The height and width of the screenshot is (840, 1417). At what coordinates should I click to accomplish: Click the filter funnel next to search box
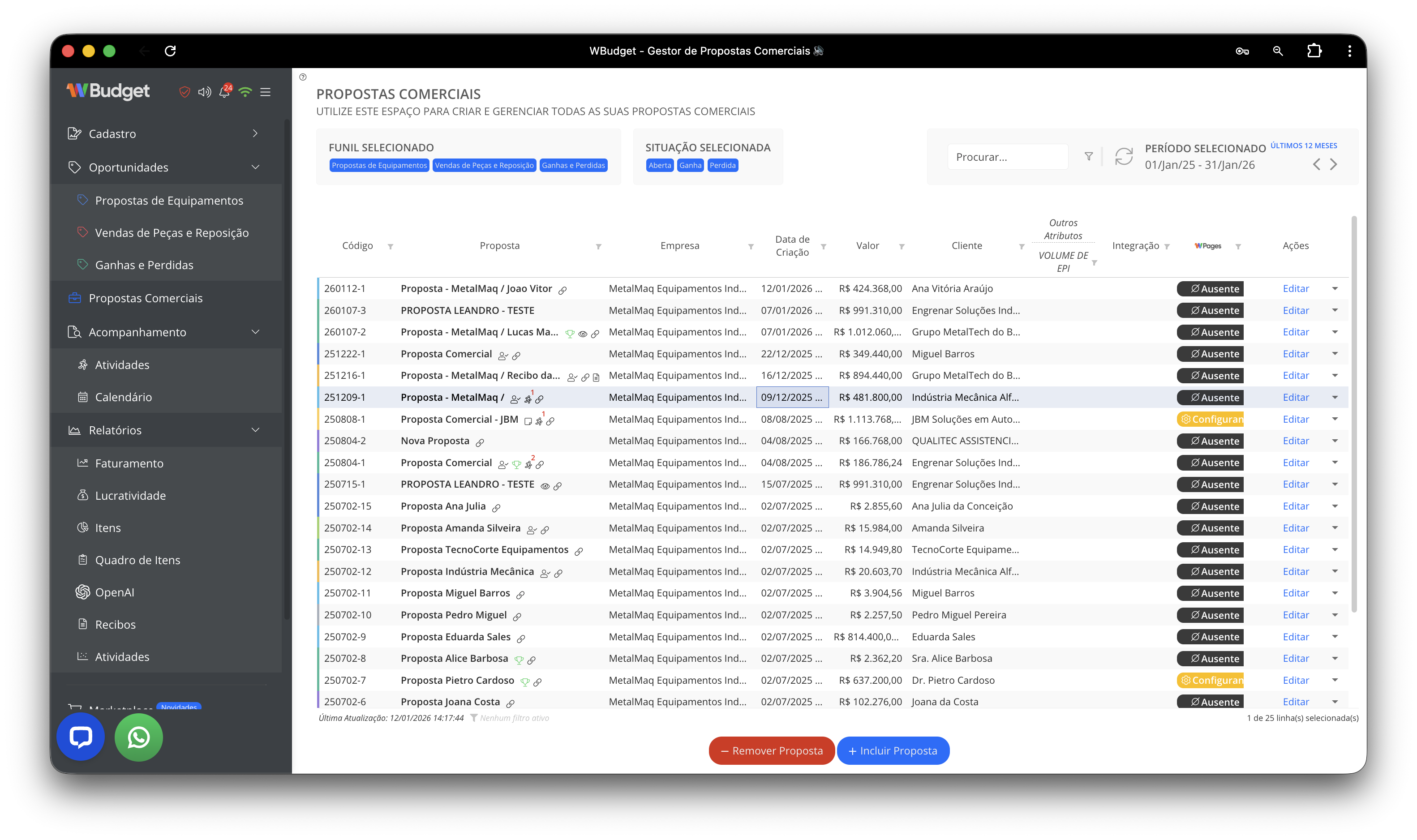coord(1089,157)
